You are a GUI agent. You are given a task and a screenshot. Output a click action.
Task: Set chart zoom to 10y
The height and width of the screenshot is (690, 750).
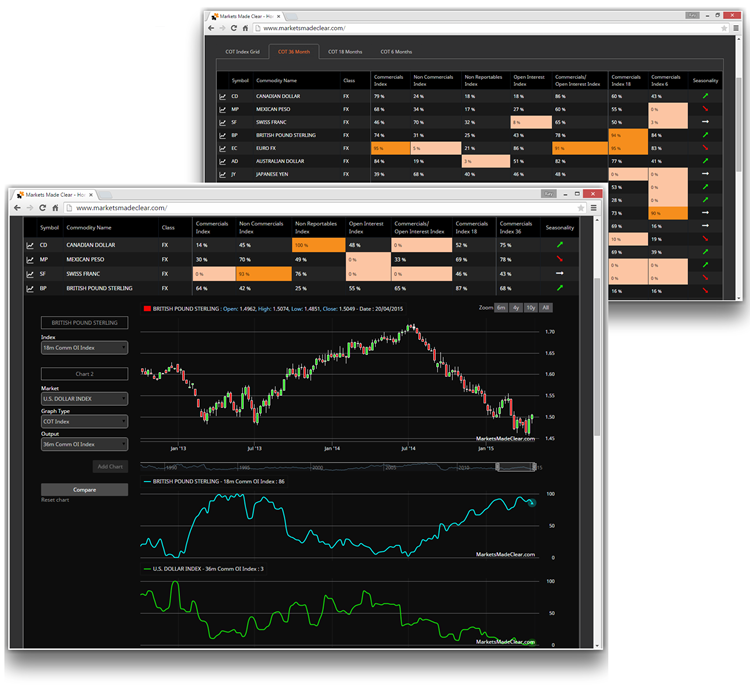tap(530, 308)
